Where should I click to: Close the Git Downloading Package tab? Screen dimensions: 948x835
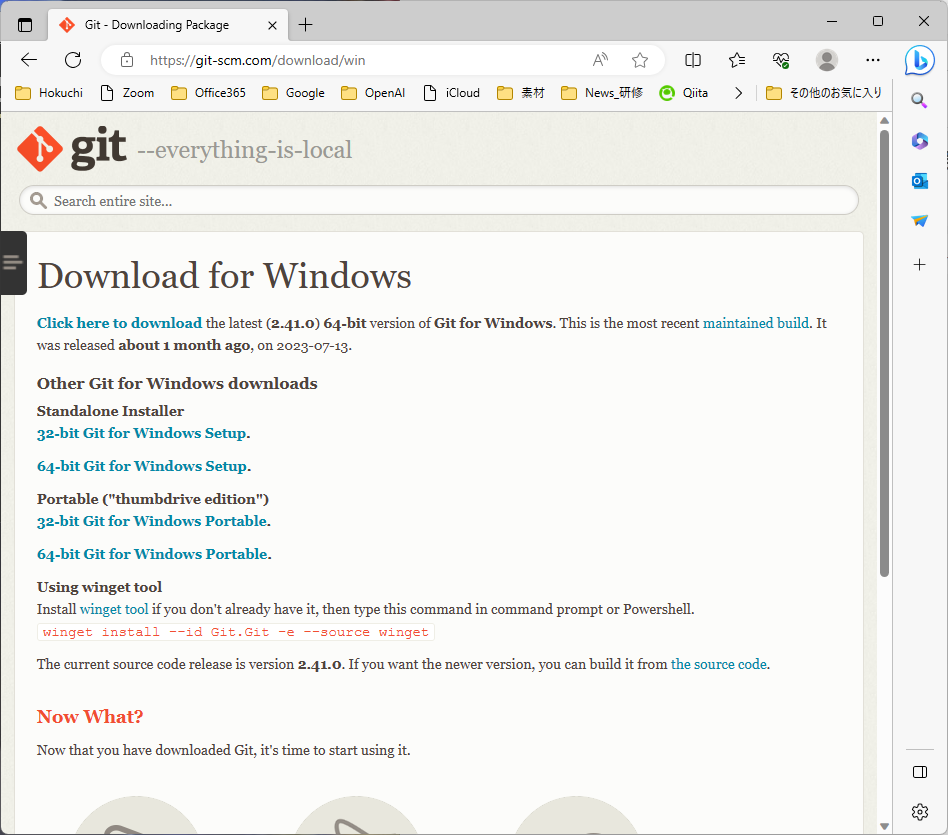pyautogui.click(x=272, y=25)
